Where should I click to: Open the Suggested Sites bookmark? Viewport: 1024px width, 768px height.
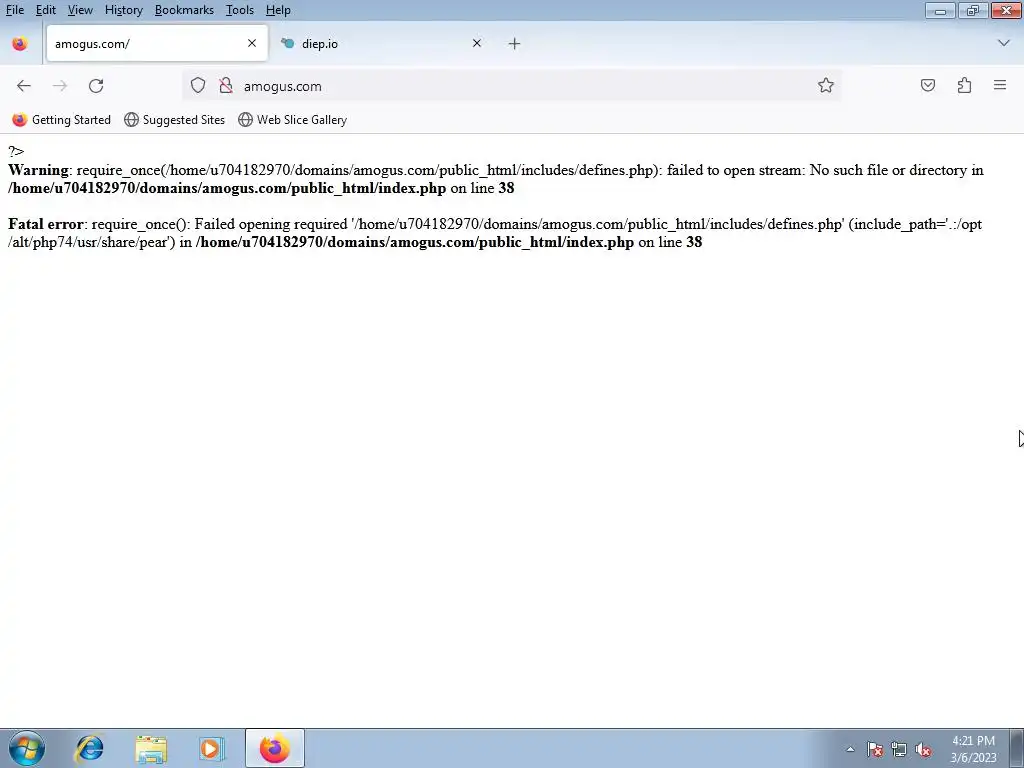[x=174, y=120]
